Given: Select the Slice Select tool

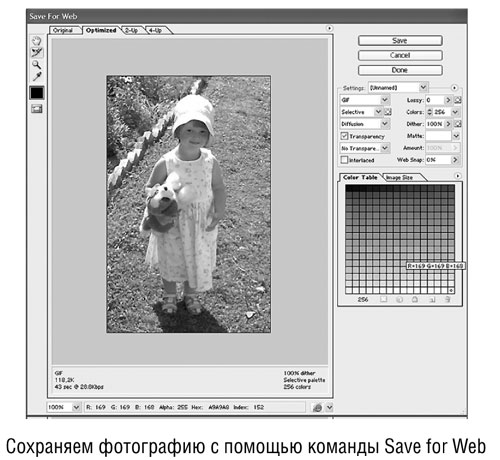Looking at the screenshot, I should point(37,52).
